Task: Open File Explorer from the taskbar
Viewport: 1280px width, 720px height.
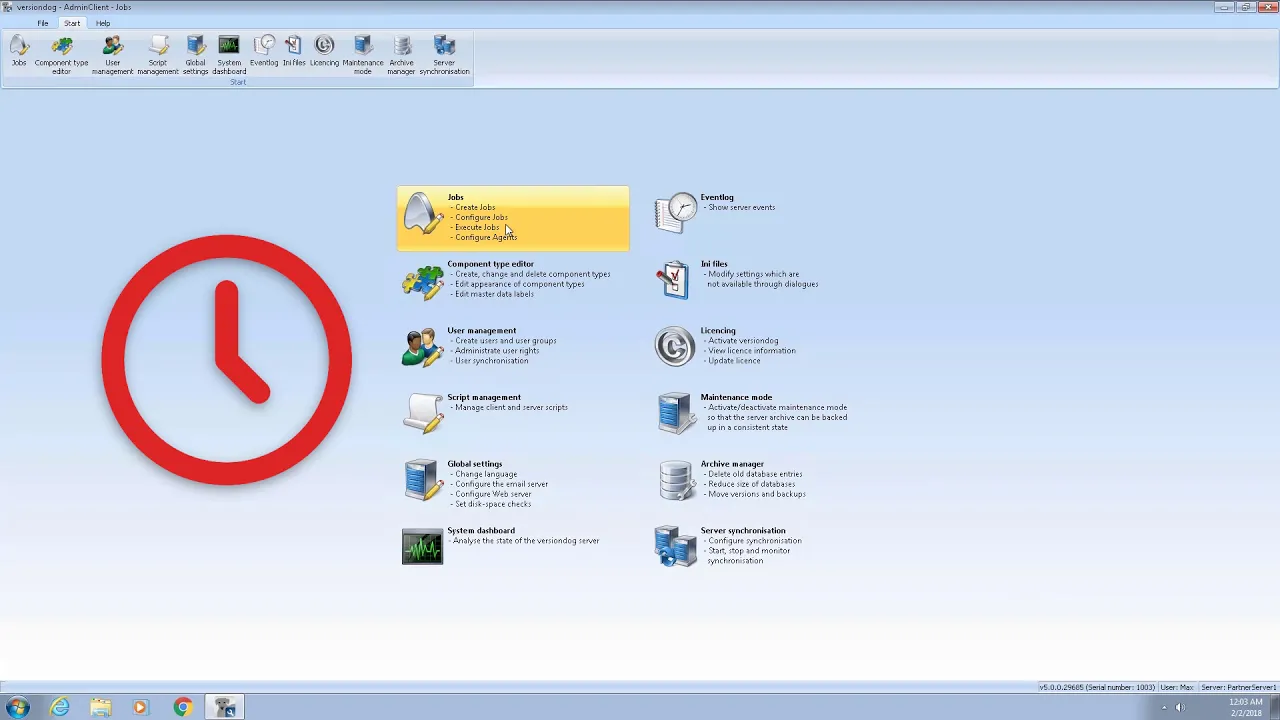Action: [x=101, y=707]
